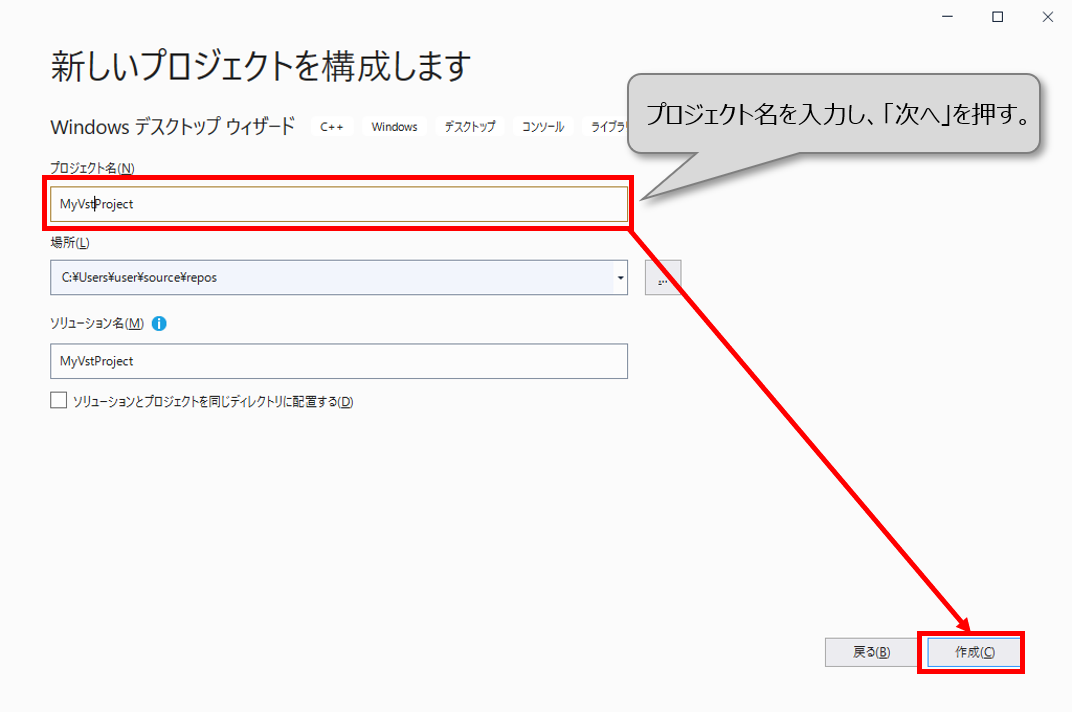Click the solution name info icon
1072x712 pixels.
[x=159, y=324]
